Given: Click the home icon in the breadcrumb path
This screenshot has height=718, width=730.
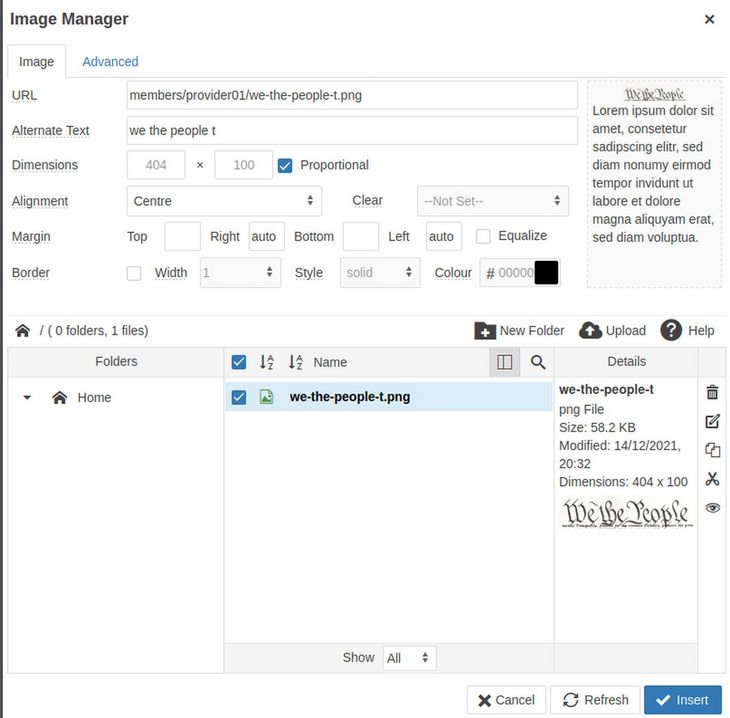Looking at the screenshot, I should pos(22,331).
